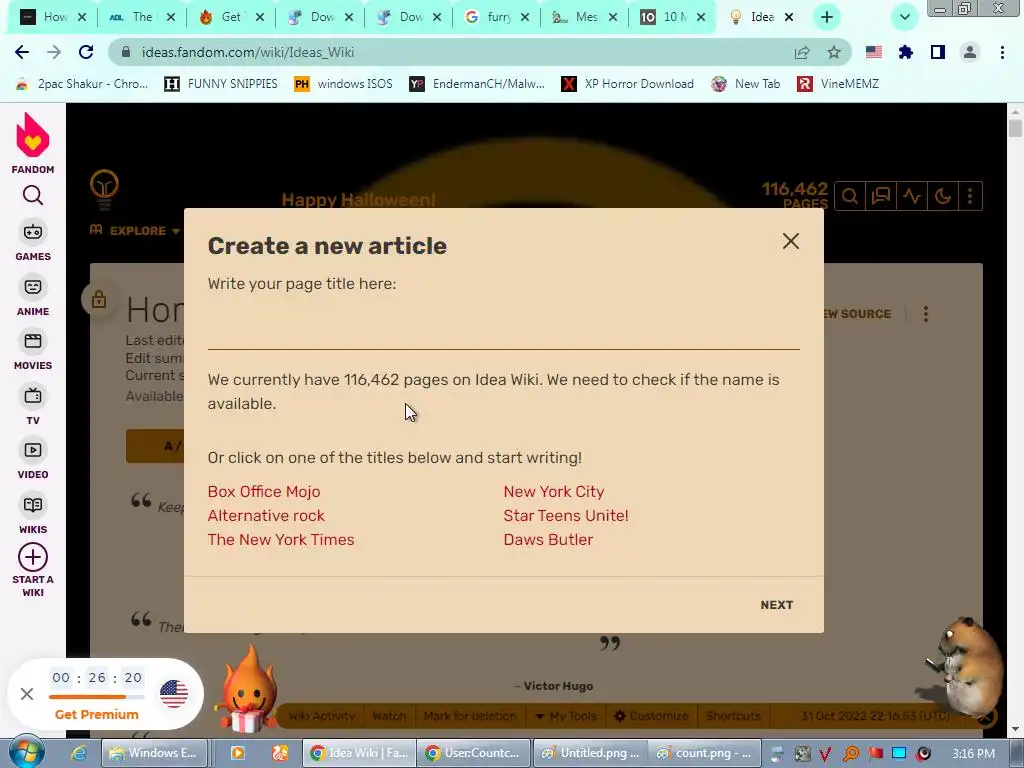Open the wiki header three-dot menu
Image resolution: width=1024 pixels, height=768 pixels.
970,196
